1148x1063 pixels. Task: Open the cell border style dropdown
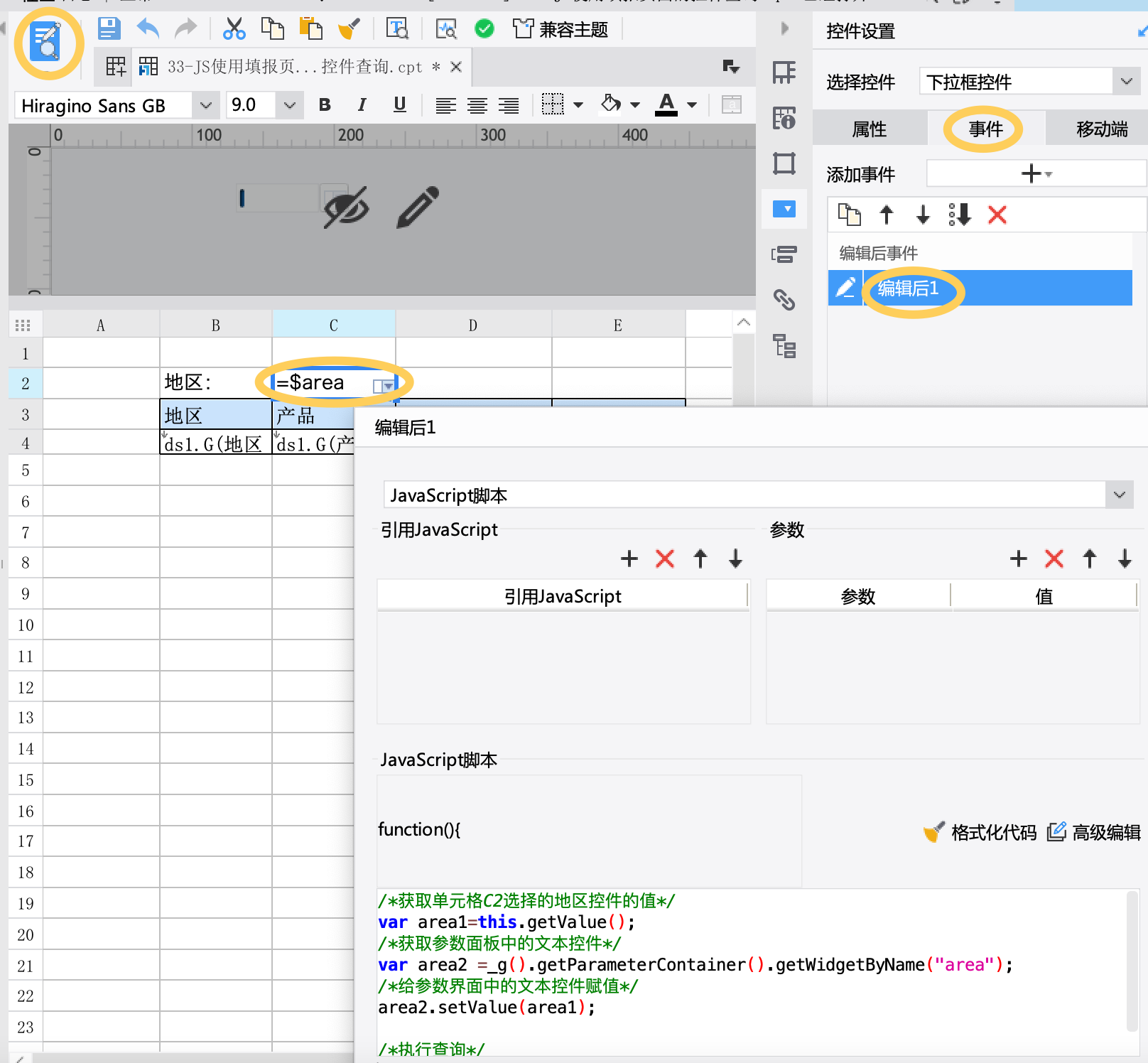point(578,105)
